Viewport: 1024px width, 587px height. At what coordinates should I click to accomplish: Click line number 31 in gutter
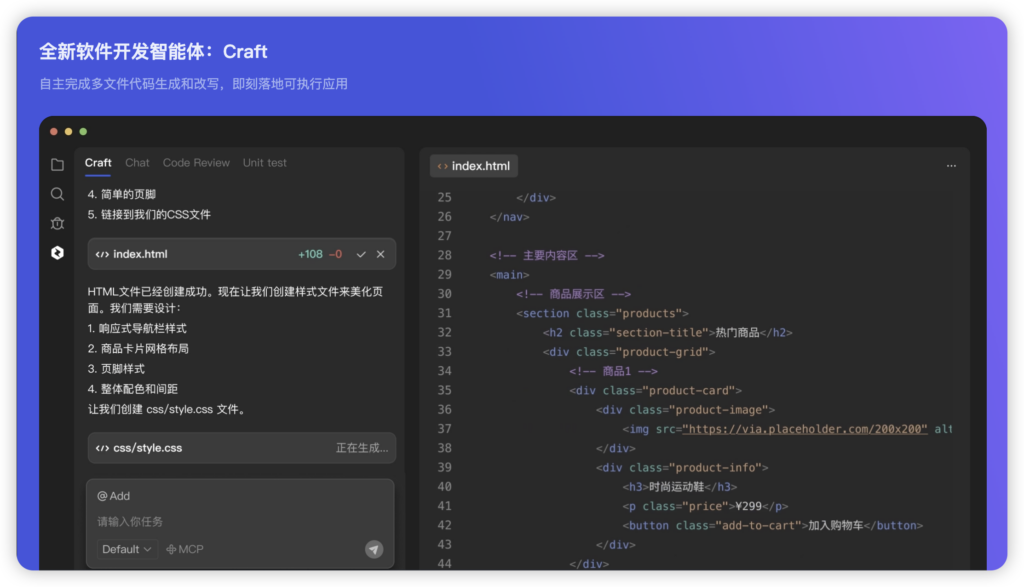click(x=445, y=313)
